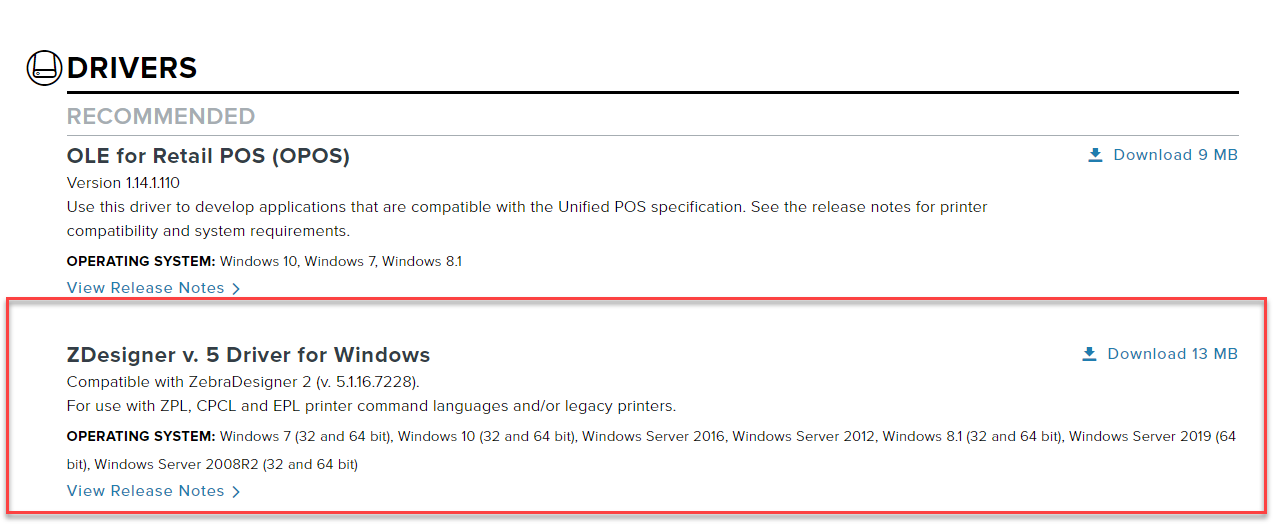The height and width of the screenshot is (526, 1287).
Task: Expand the chevron after ZDesigner View Release Notes
Action: click(x=236, y=492)
